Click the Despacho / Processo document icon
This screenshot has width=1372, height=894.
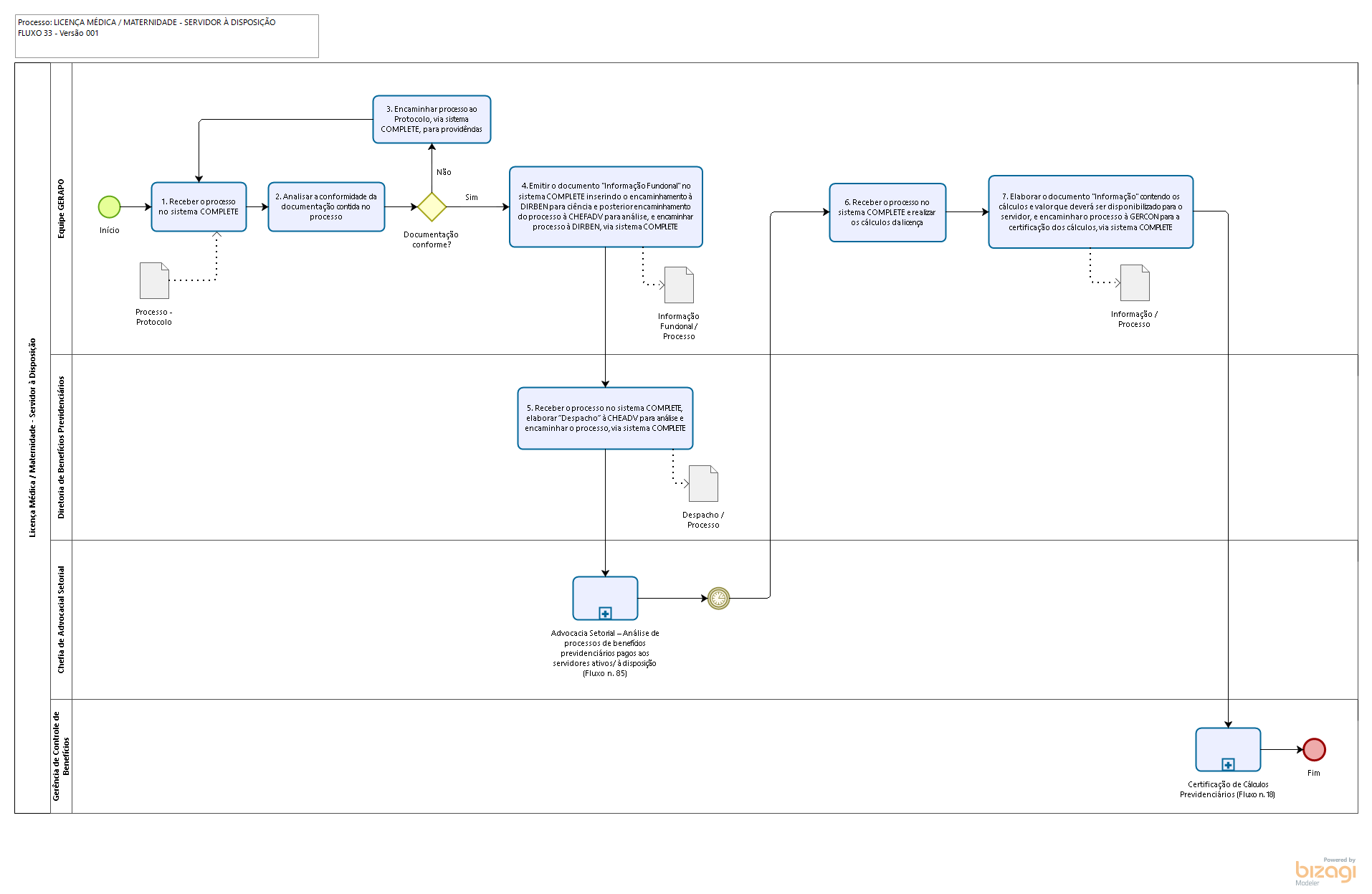pos(703,483)
